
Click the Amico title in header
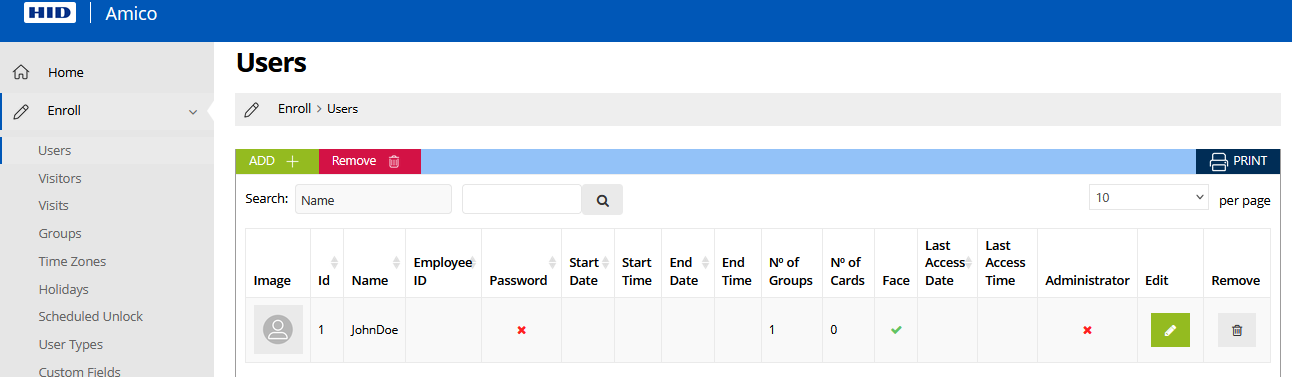[x=131, y=14]
